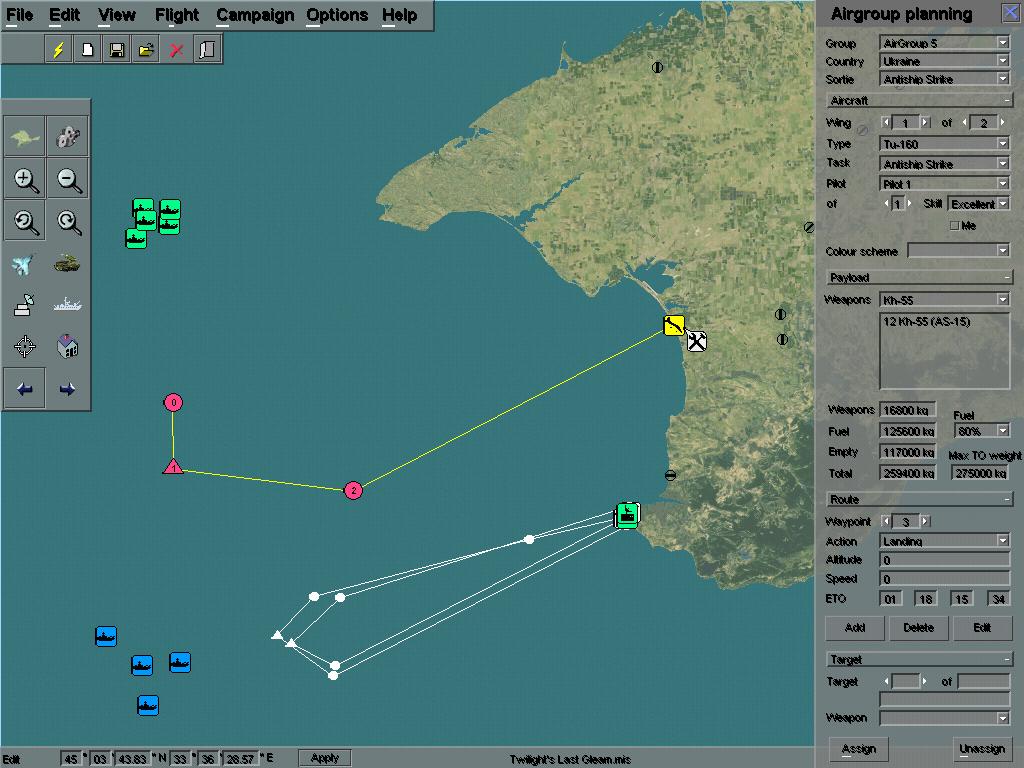Select waypoint 1 triangle marker
Viewport: 1024px width, 768px height.
click(173, 467)
